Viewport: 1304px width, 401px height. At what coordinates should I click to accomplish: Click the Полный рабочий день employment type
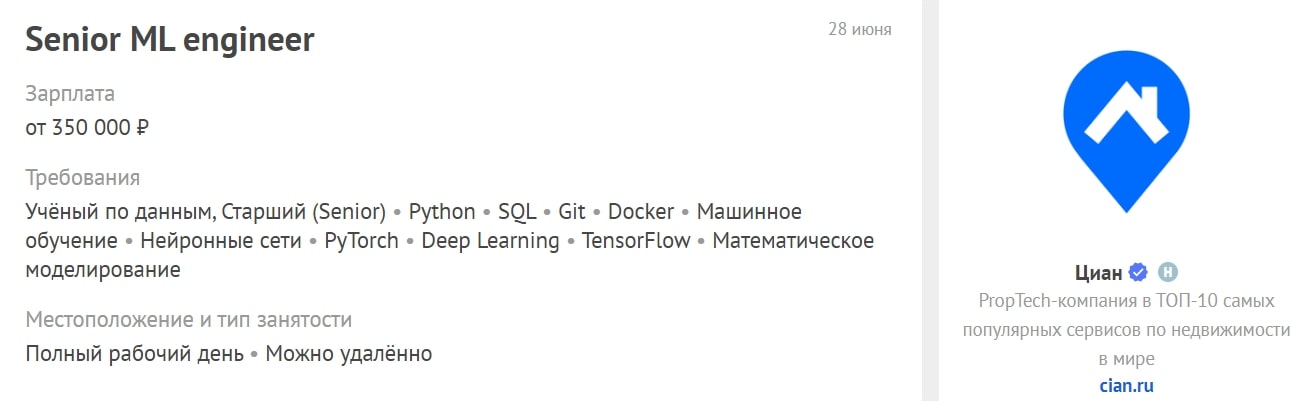pyautogui.click(x=134, y=354)
